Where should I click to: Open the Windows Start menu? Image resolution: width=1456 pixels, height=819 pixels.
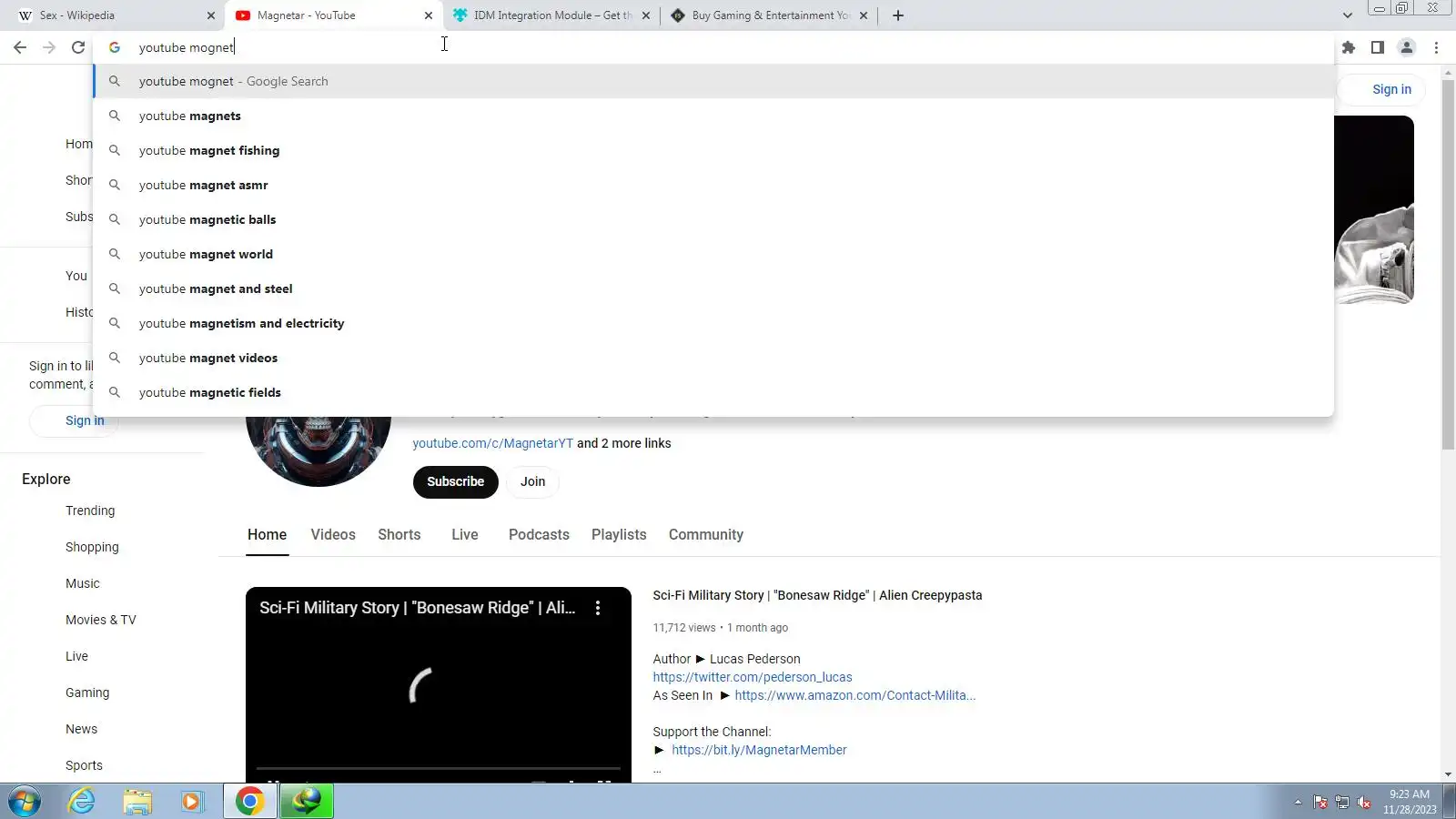pyautogui.click(x=25, y=802)
